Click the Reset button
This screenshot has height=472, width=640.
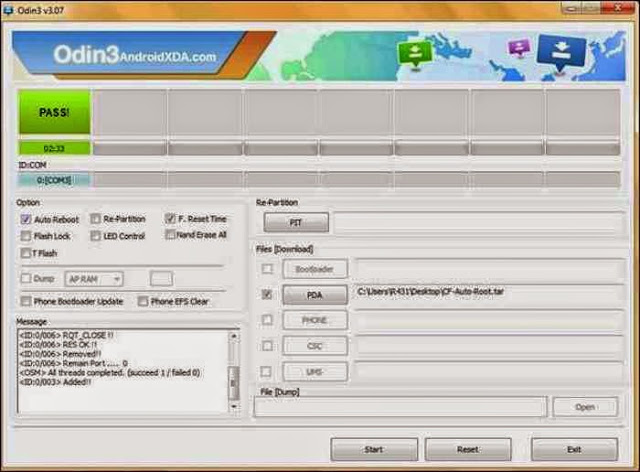pos(468,449)
